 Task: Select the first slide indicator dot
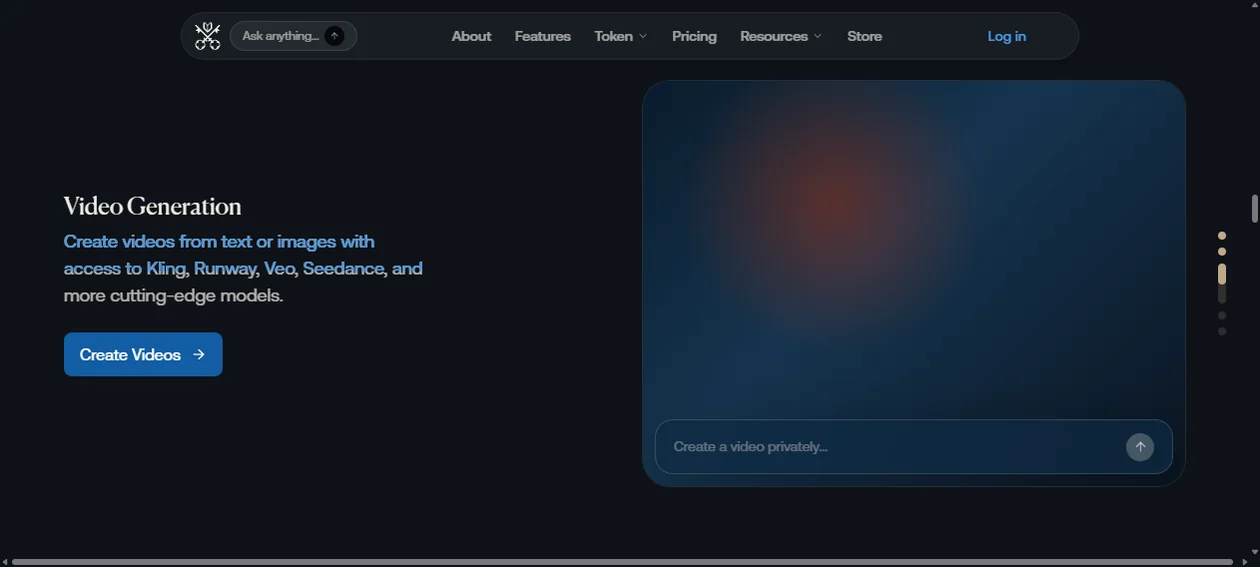click(1222, 235)
